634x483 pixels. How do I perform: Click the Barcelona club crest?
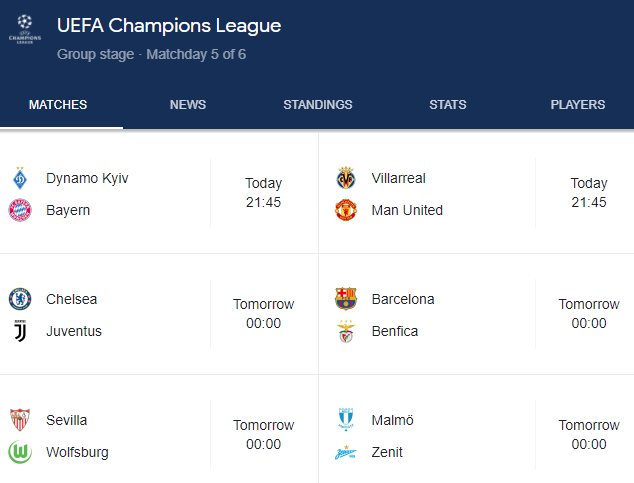[346, 299]
